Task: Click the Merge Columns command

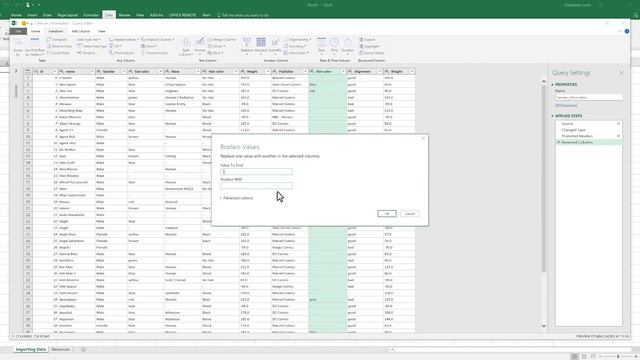Action: (x=222, y=40)
